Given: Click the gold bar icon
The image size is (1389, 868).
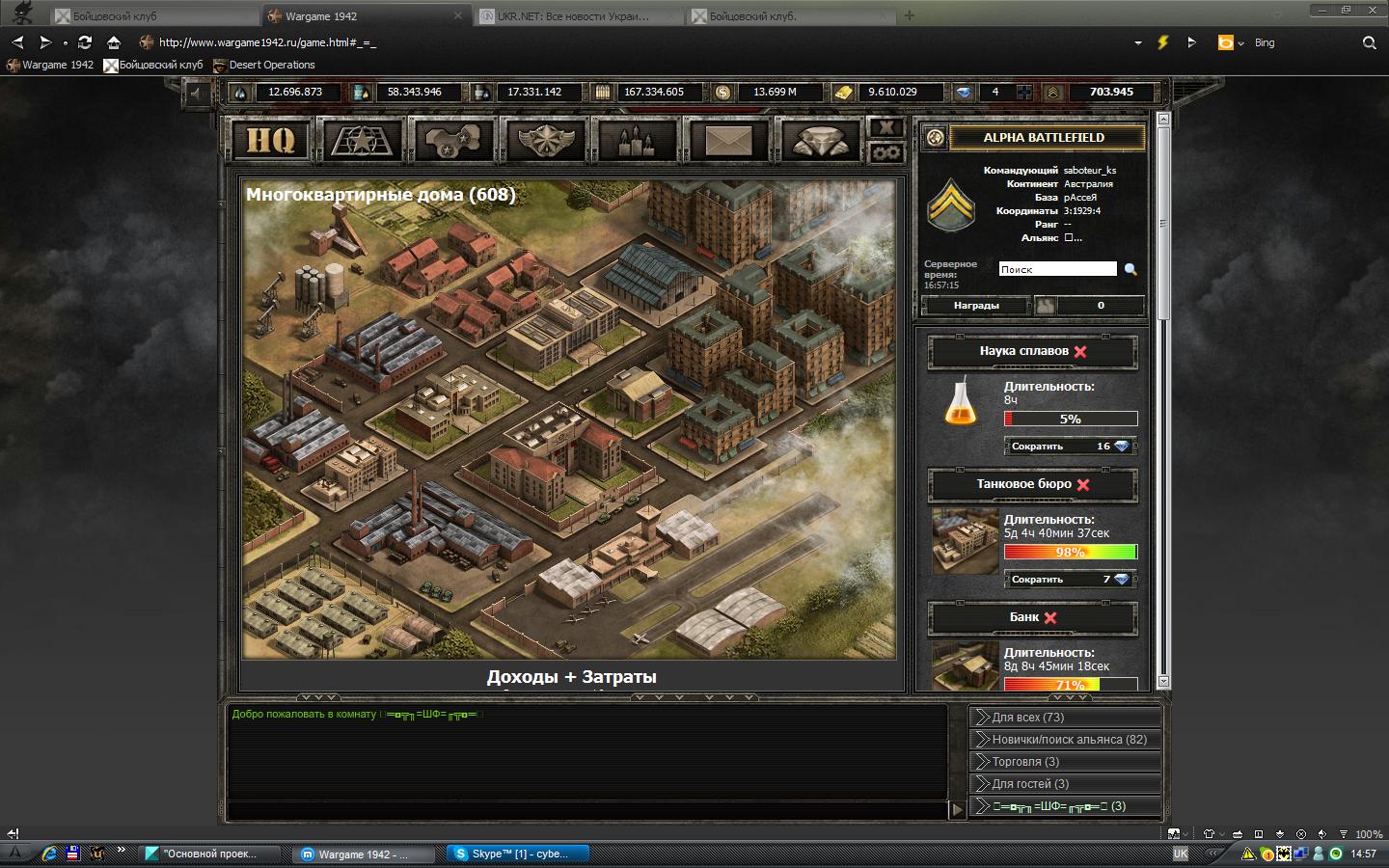Looking at the screenshot, I should 844,93.
